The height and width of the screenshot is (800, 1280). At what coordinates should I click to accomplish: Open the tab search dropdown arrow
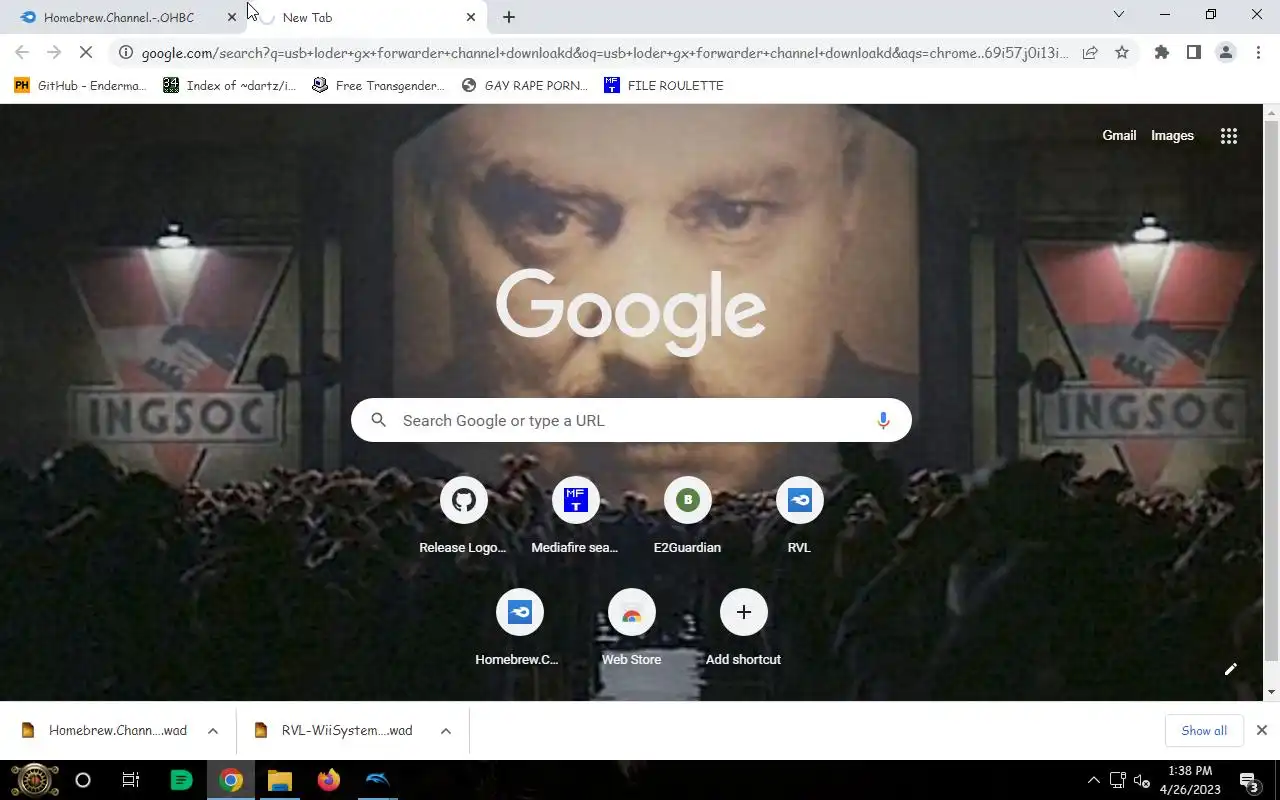coord(1119,14)
